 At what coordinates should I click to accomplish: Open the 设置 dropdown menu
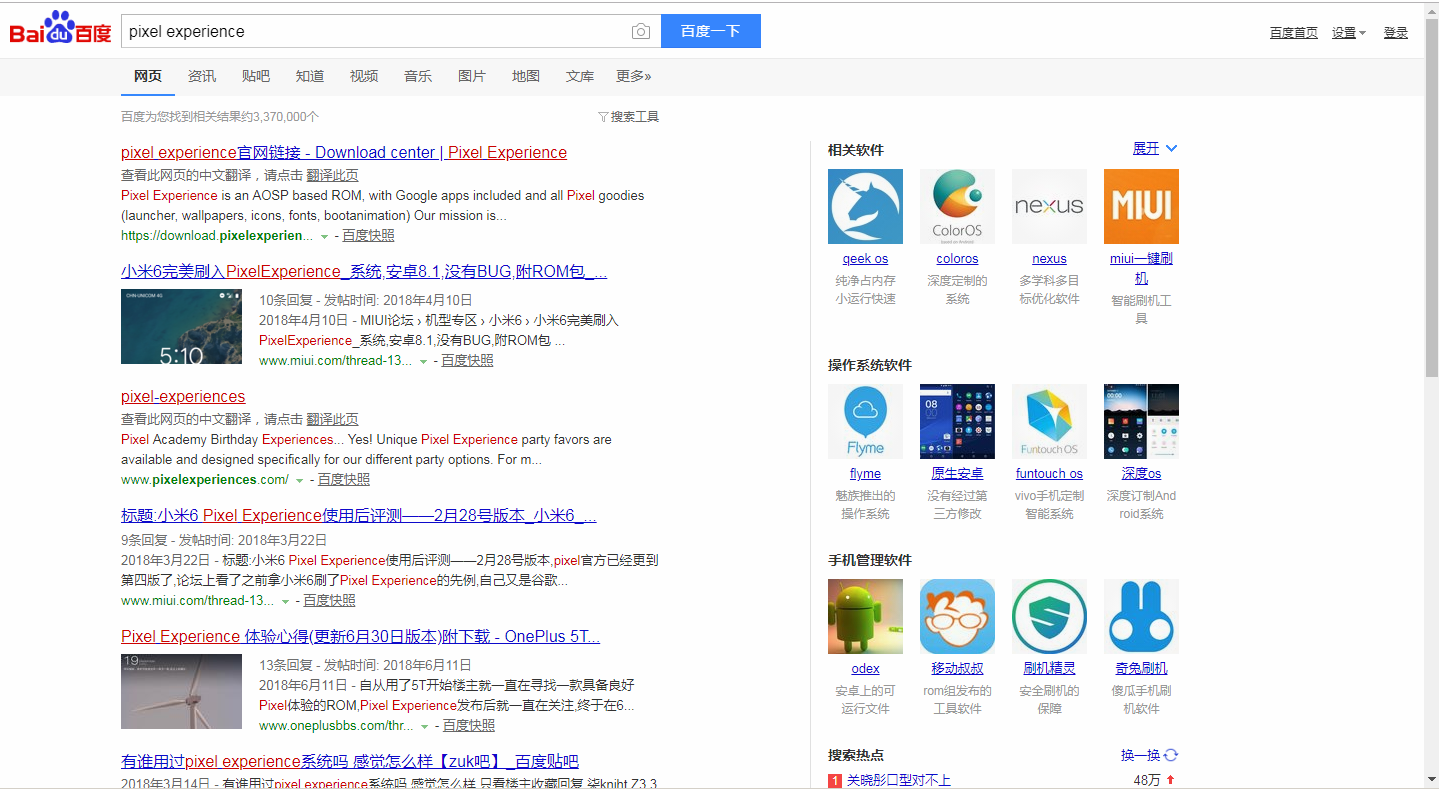pyautogui.click(x=1348, y=33)
